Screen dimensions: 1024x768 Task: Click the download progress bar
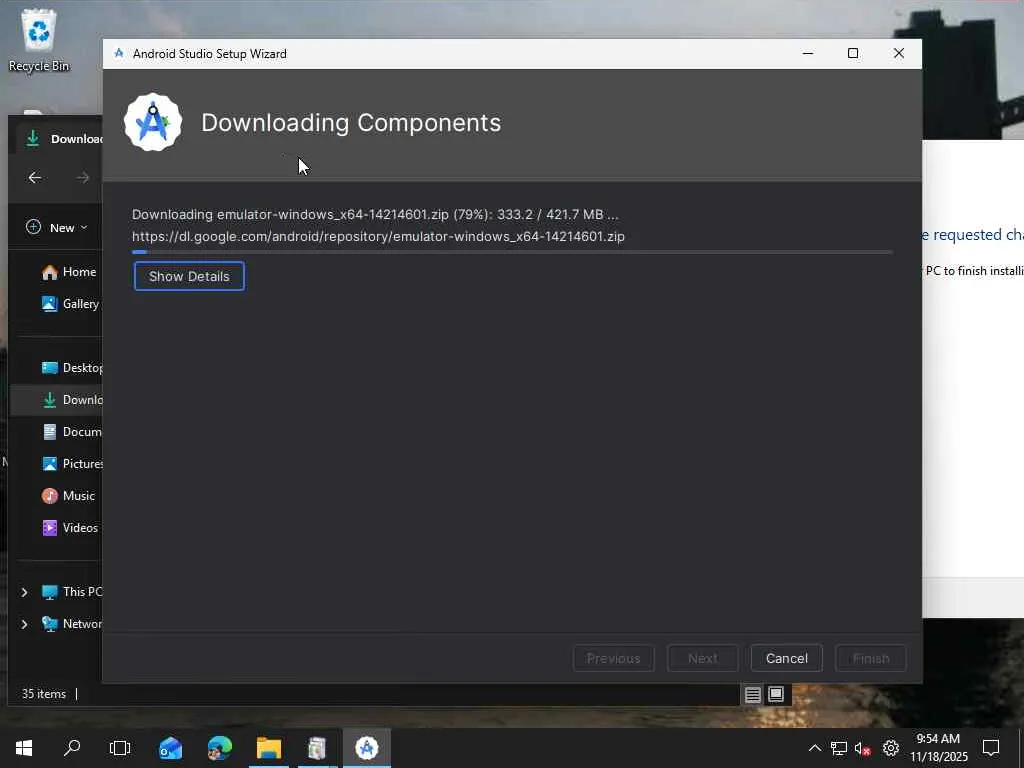click(512, 252)
